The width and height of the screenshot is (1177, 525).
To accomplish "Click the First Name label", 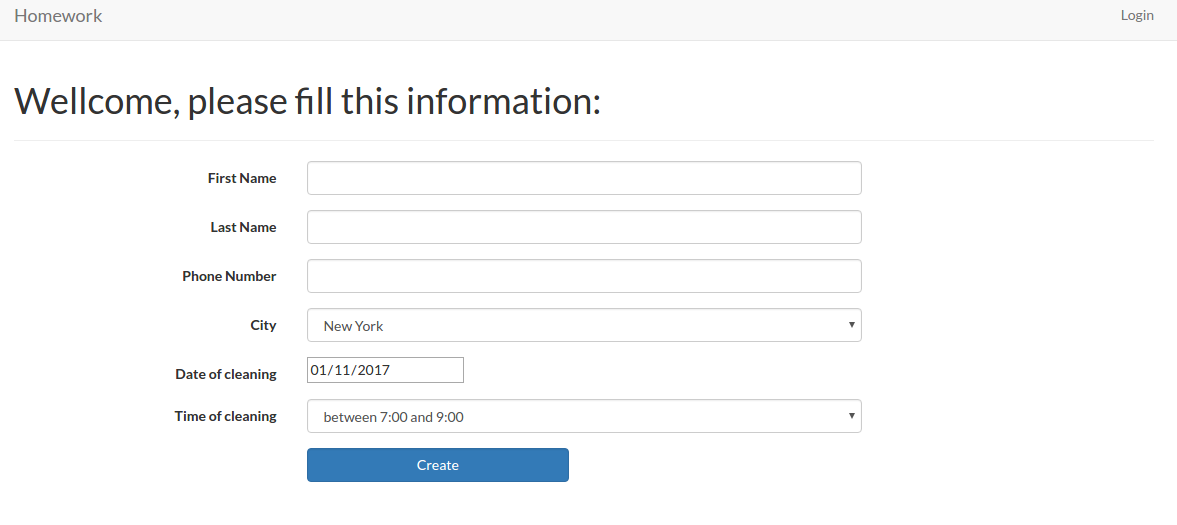I will coord(242,178).
